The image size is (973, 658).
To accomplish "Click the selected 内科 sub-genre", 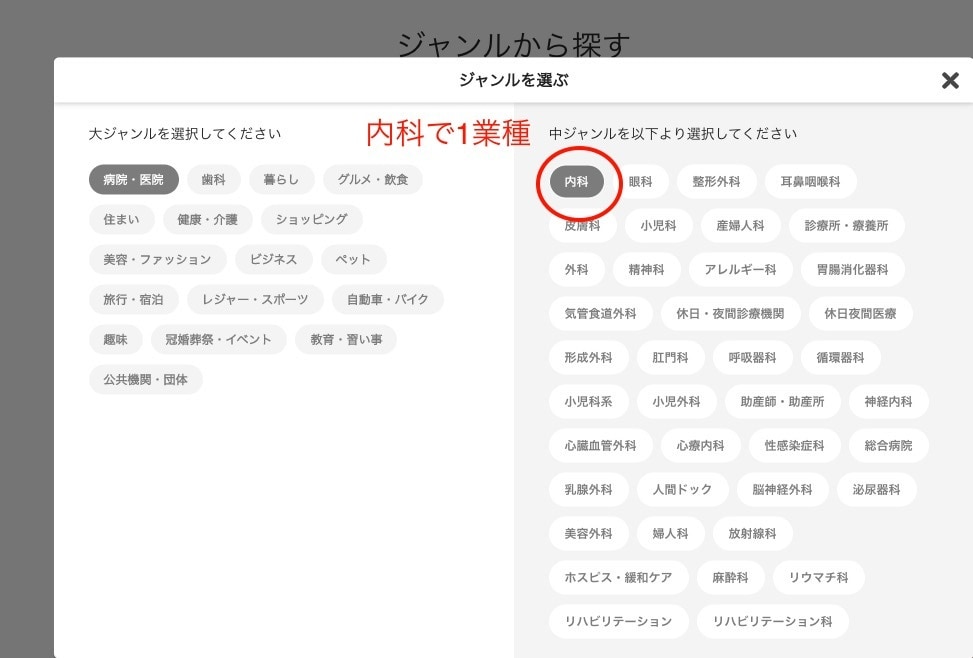I will pos(576,181).
